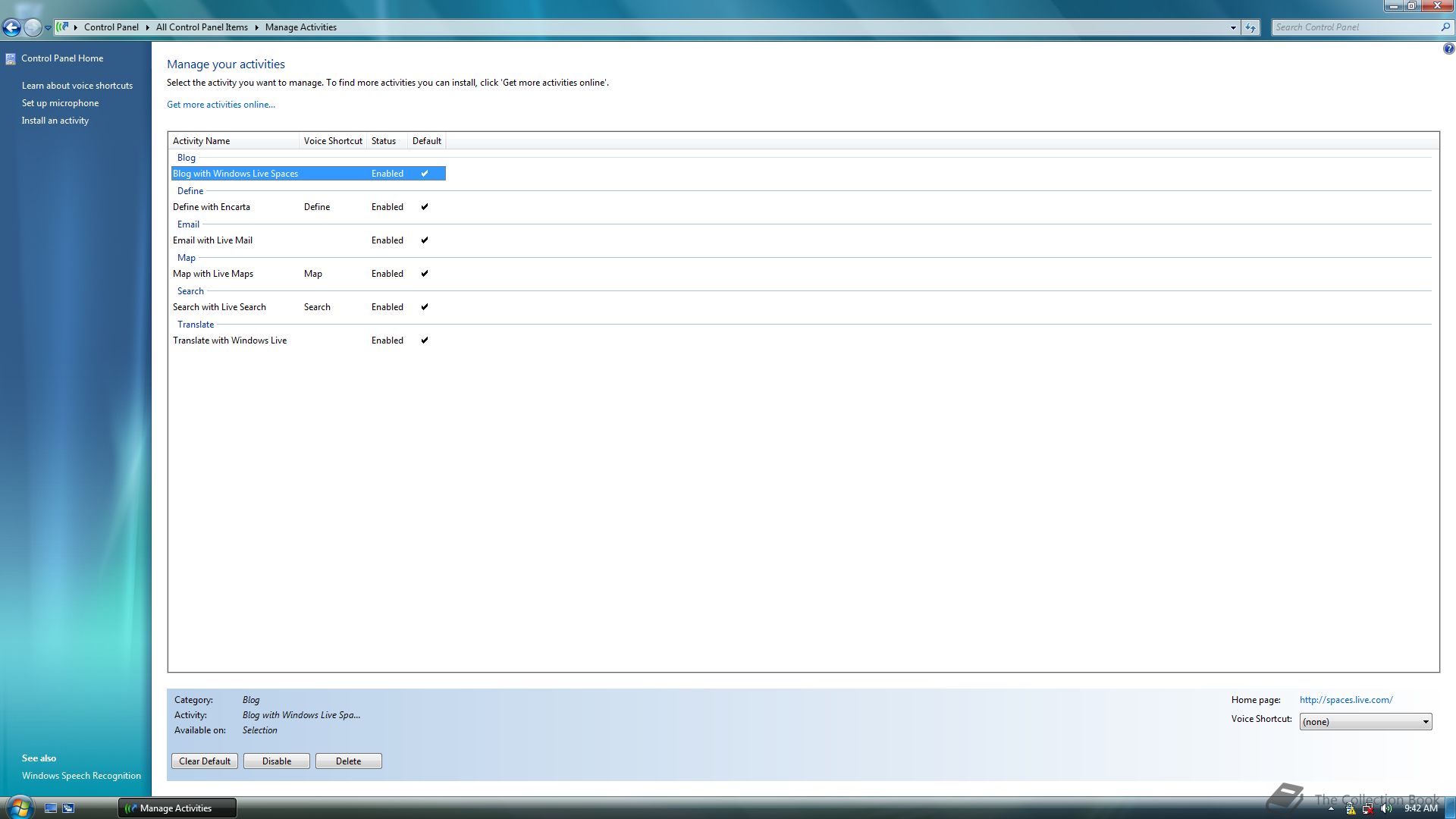Go back with the blue Back arrow

tap(11, 28)
